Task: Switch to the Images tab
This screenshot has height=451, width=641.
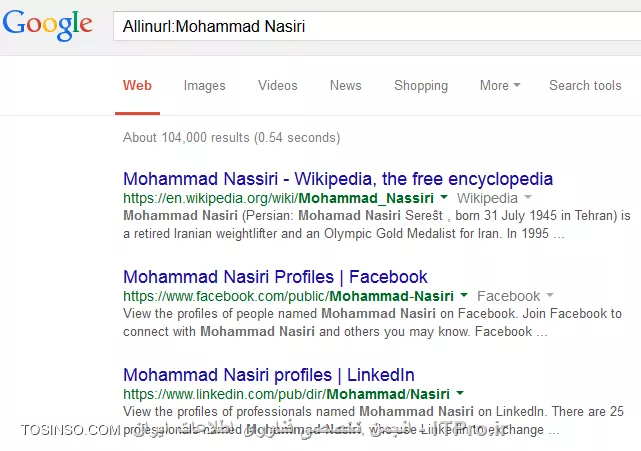Action: (x=204, y=85)
